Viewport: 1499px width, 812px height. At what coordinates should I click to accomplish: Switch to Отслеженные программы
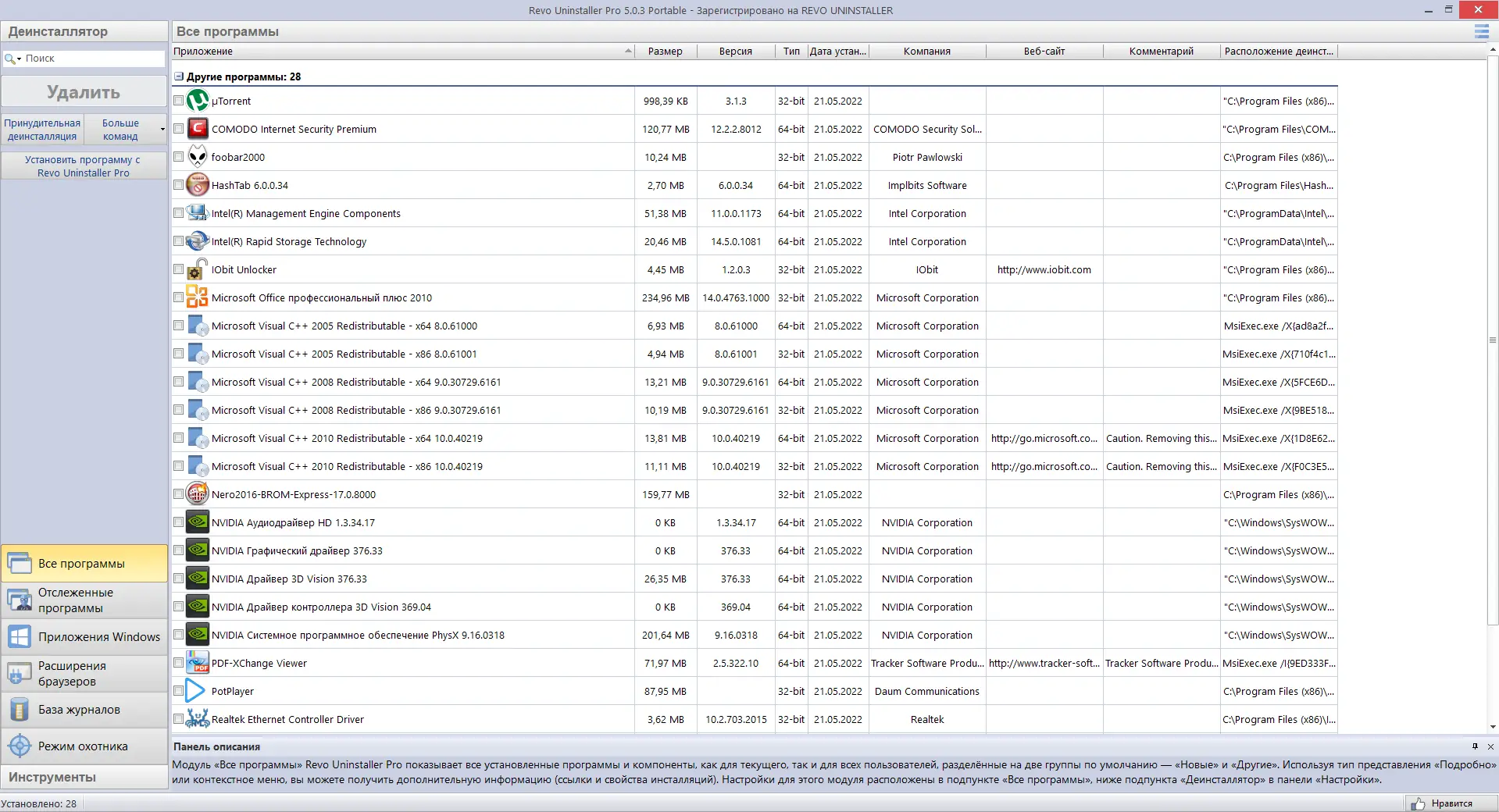click(84, 600)
